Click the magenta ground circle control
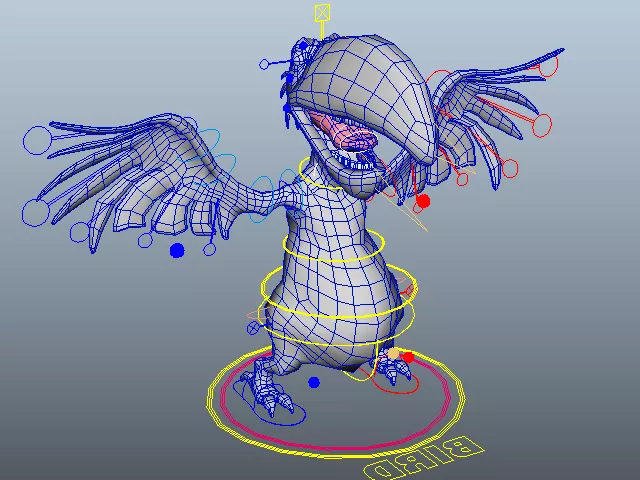Screen dimensions: 640x480 (336, 402)
